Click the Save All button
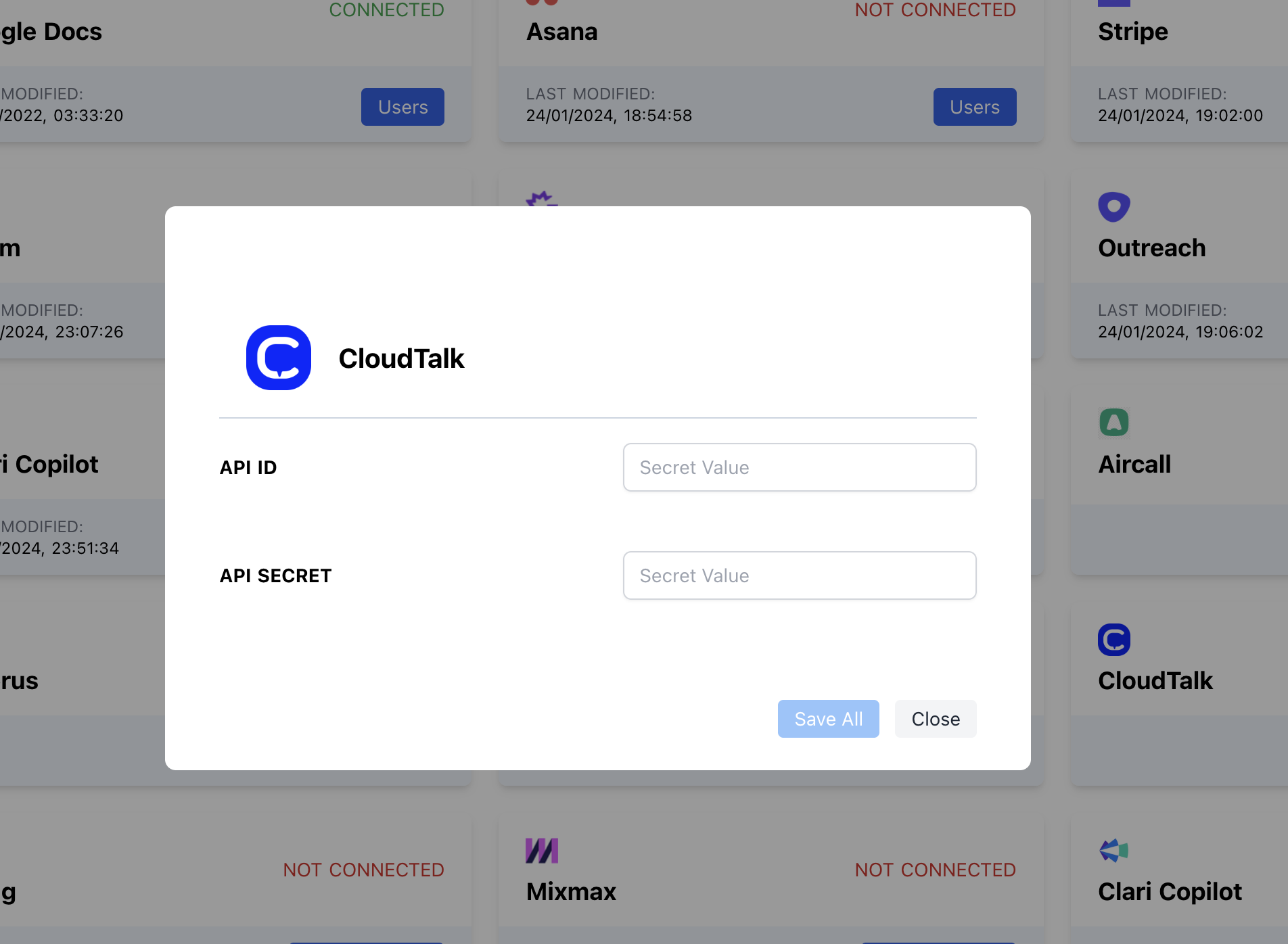1288x944 pixels. [828, 719]
